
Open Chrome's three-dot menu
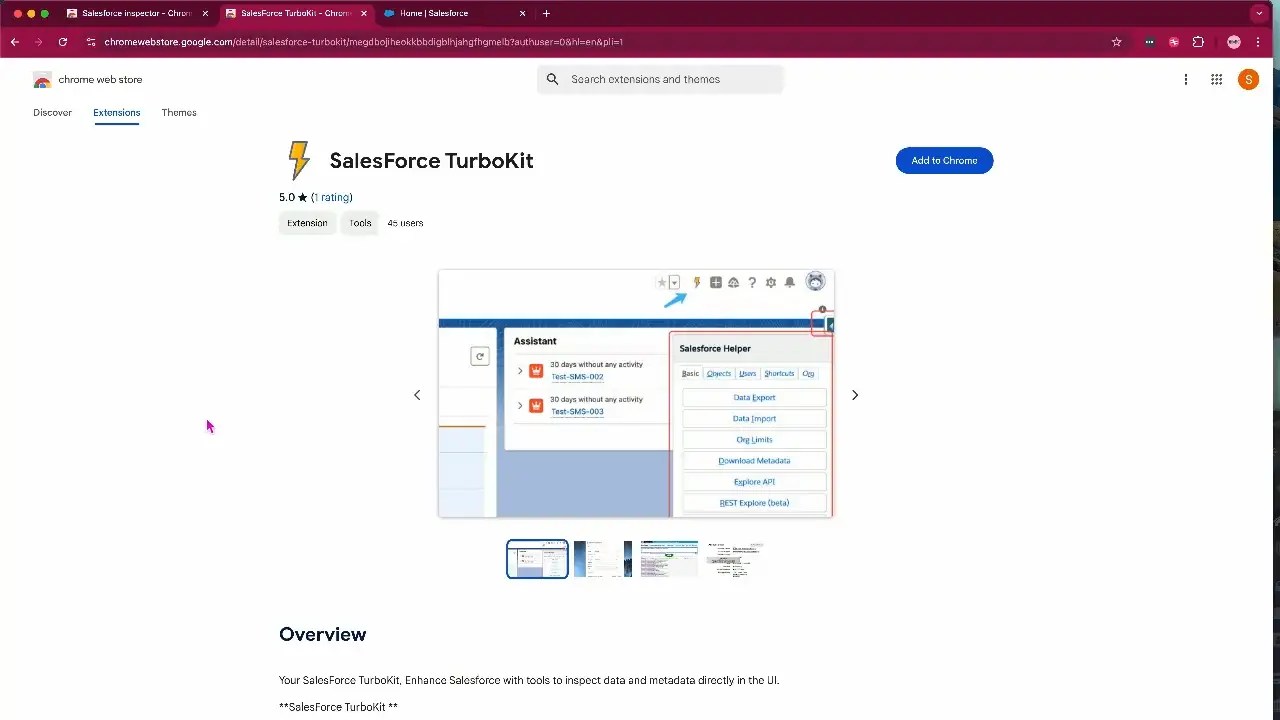coord(1258,42)
